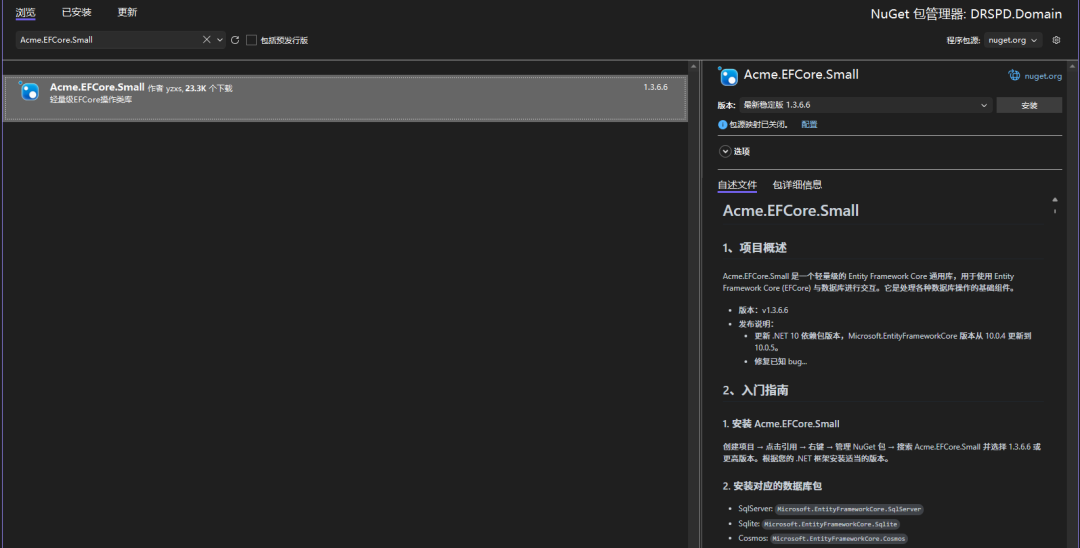Image resolution: width=1080 pixels, height=548 pixels.
Task: Click the Acme.EFCore.Small icon in details pane
Action: 728,76
